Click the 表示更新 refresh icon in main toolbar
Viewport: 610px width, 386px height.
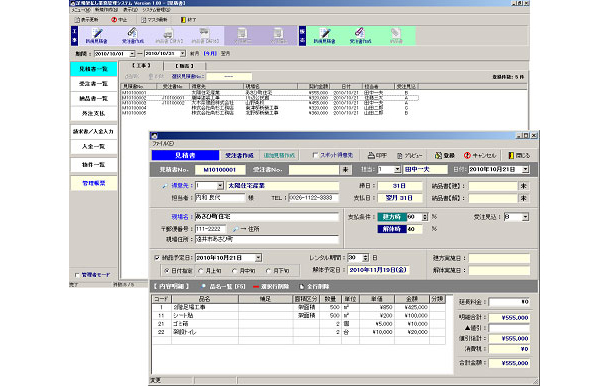77,19
